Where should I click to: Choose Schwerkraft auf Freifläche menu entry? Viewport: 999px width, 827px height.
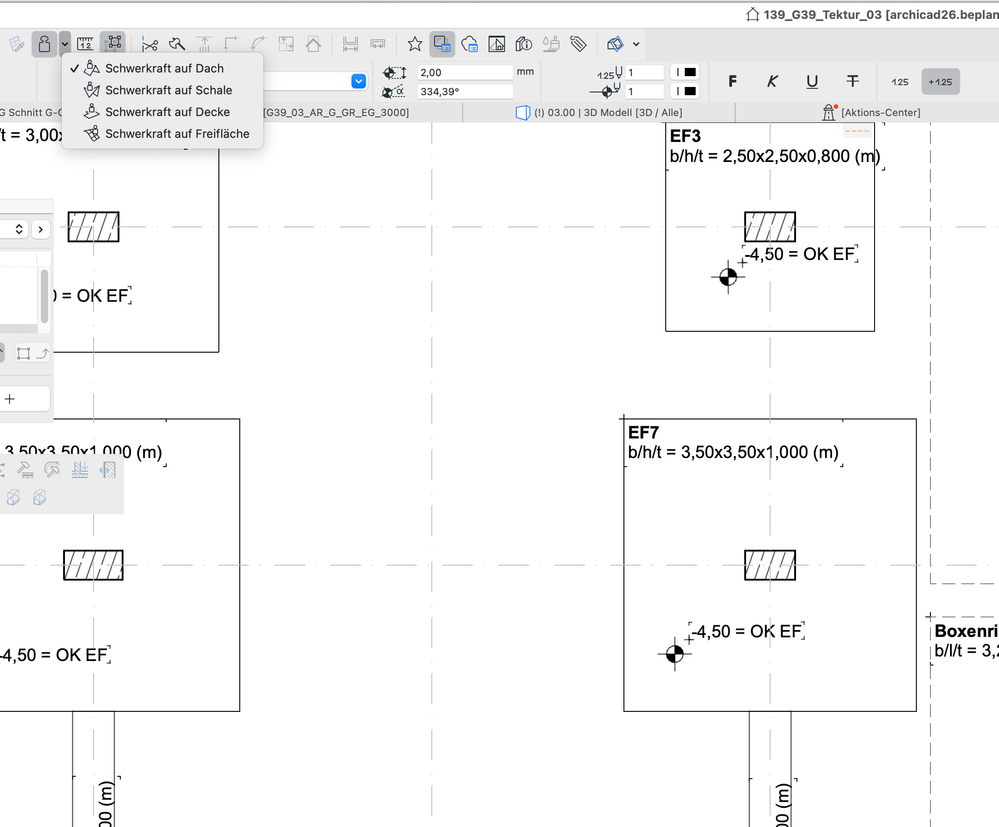pos(163,133)
